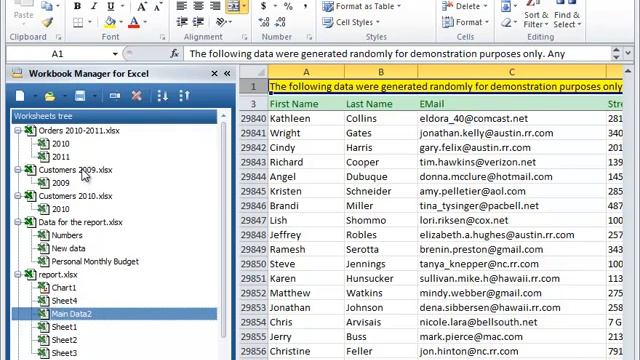The height and width of the screenshot is (360, 640).
Task: Toggle Underline formatting
Action: (x=110, y=6)
